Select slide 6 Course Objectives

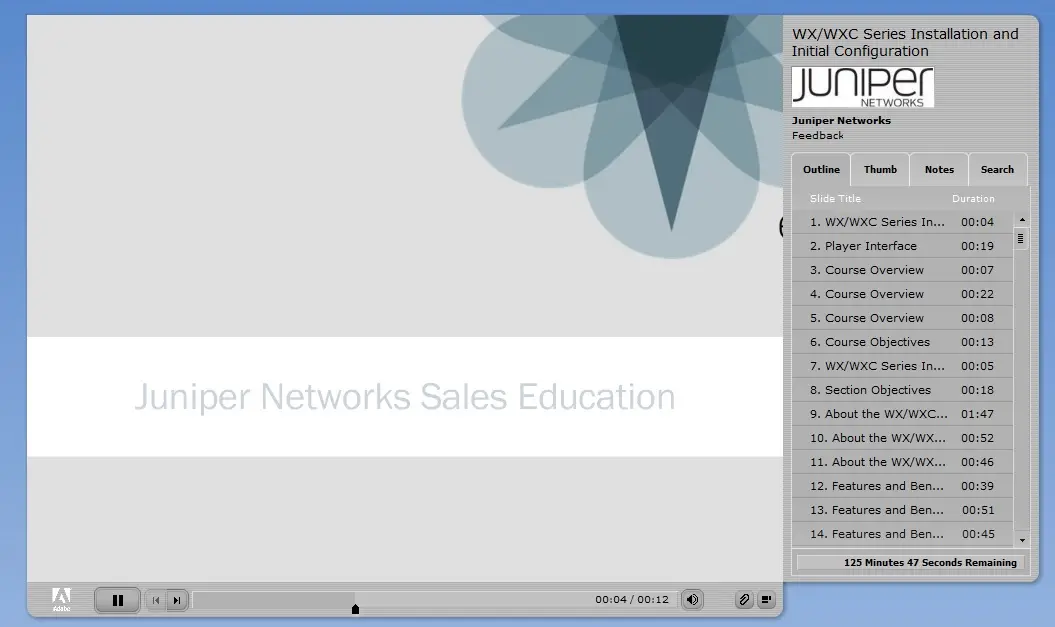click(x=902, y=342)
